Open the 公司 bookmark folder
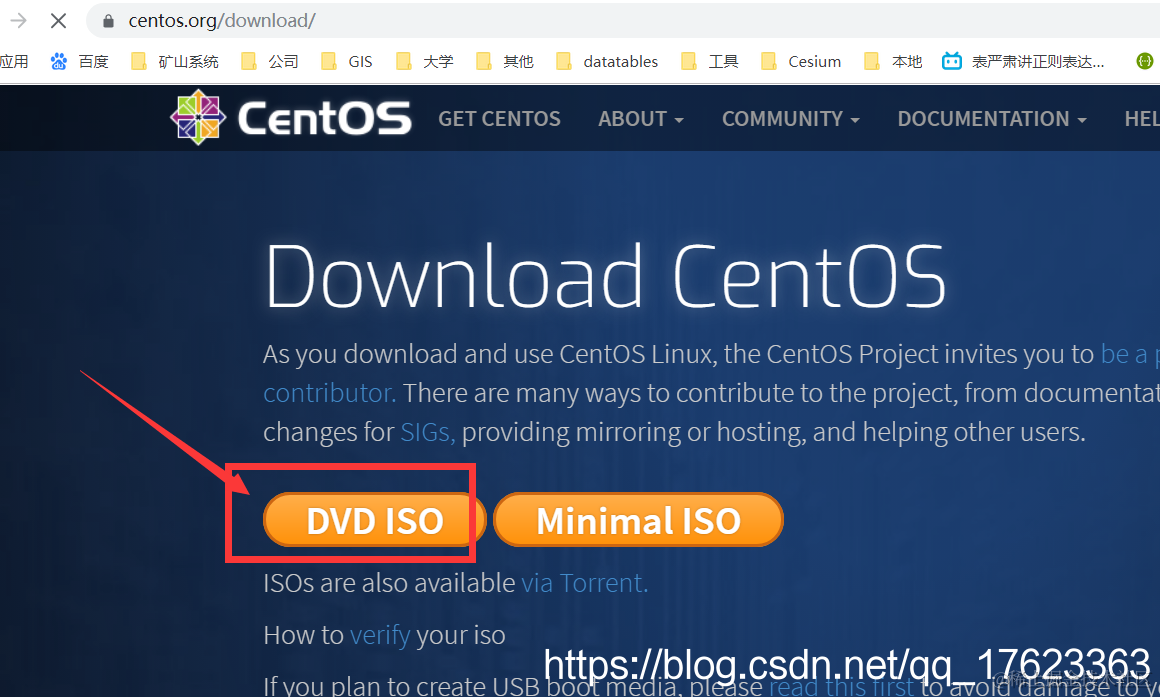 (270, 61)
